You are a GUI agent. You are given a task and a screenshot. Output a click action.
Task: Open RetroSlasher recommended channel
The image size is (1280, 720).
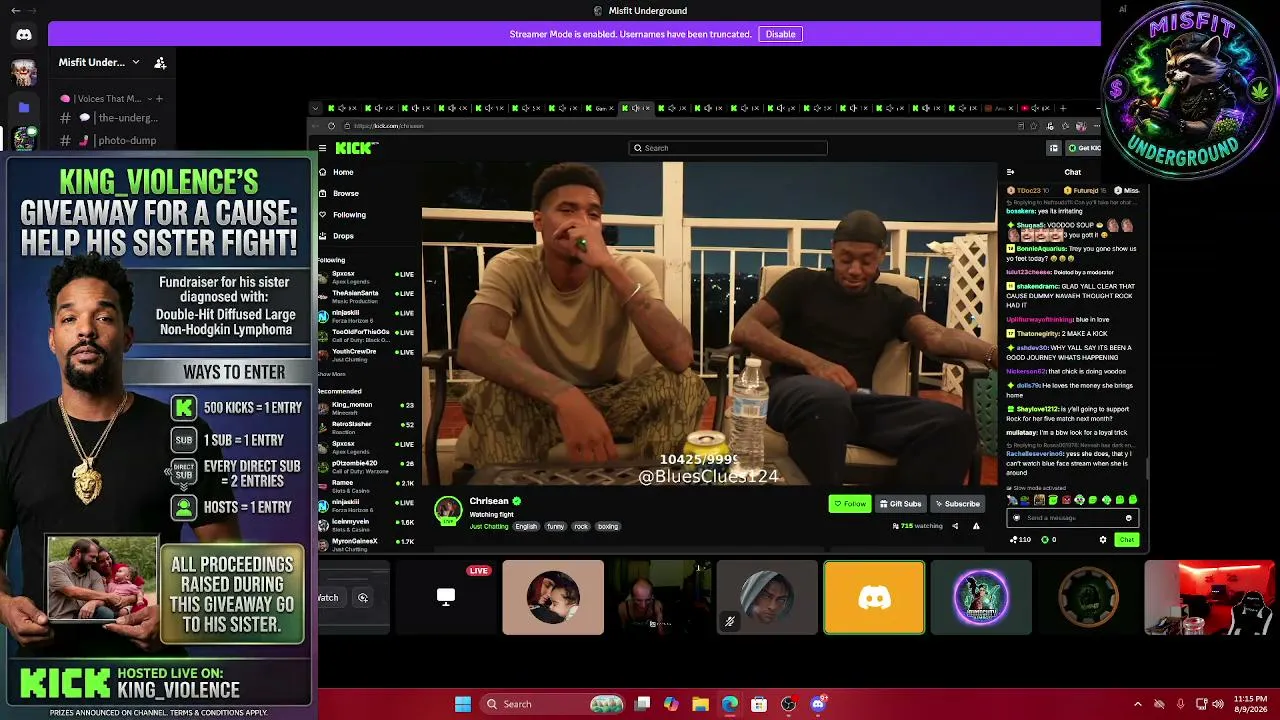point(366,427)
